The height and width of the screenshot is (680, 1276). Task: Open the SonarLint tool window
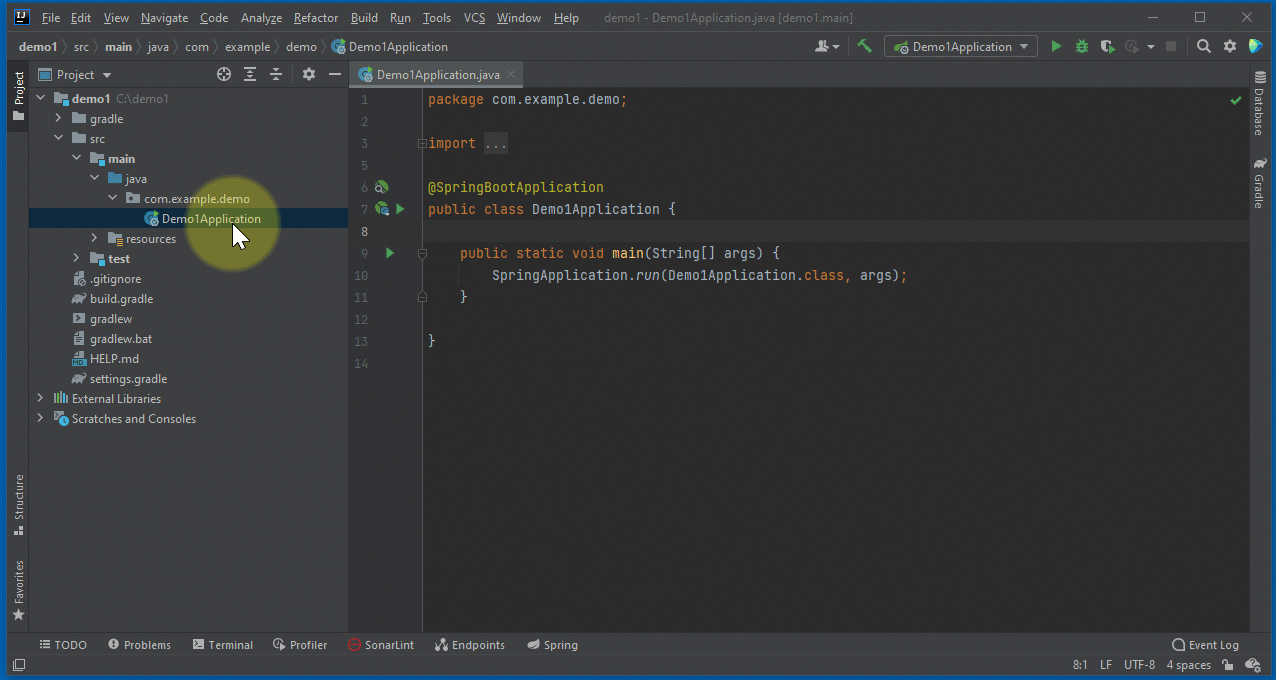coord(381,644)
